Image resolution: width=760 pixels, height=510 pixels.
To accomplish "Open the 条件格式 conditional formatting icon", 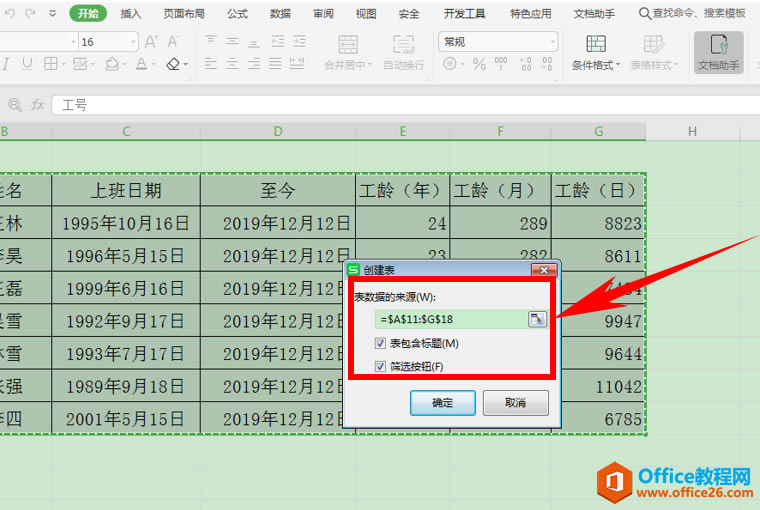I will pos(596,45).
